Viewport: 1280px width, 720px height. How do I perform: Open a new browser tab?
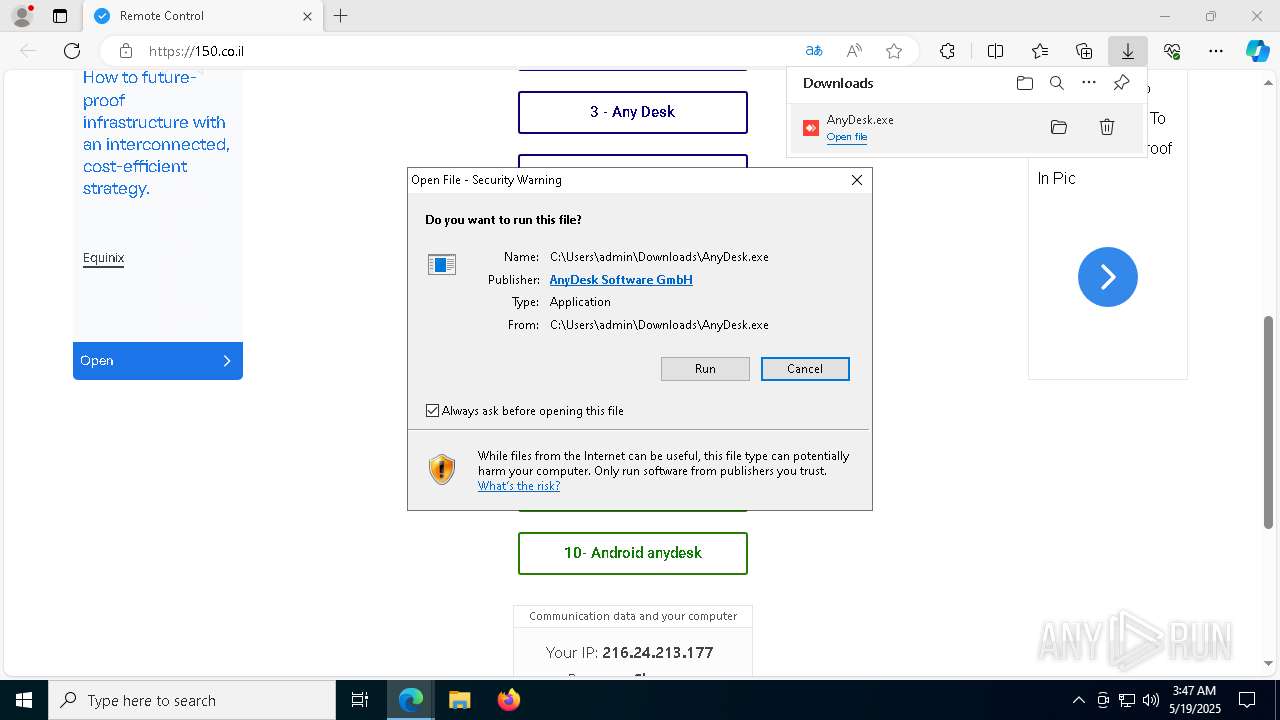coord(340,16)
